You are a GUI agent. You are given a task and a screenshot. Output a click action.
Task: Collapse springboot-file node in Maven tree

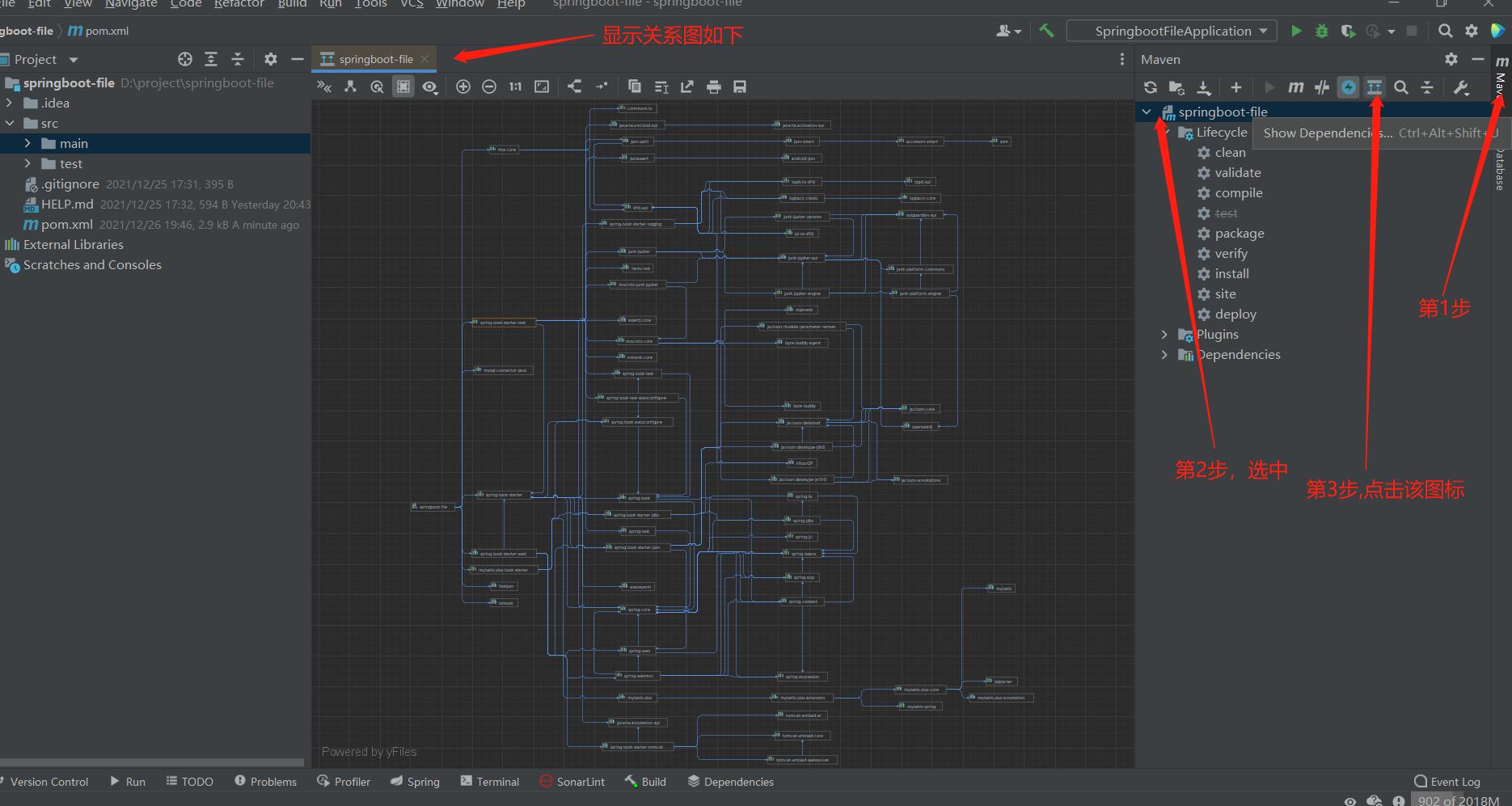tap(1147, 112)
